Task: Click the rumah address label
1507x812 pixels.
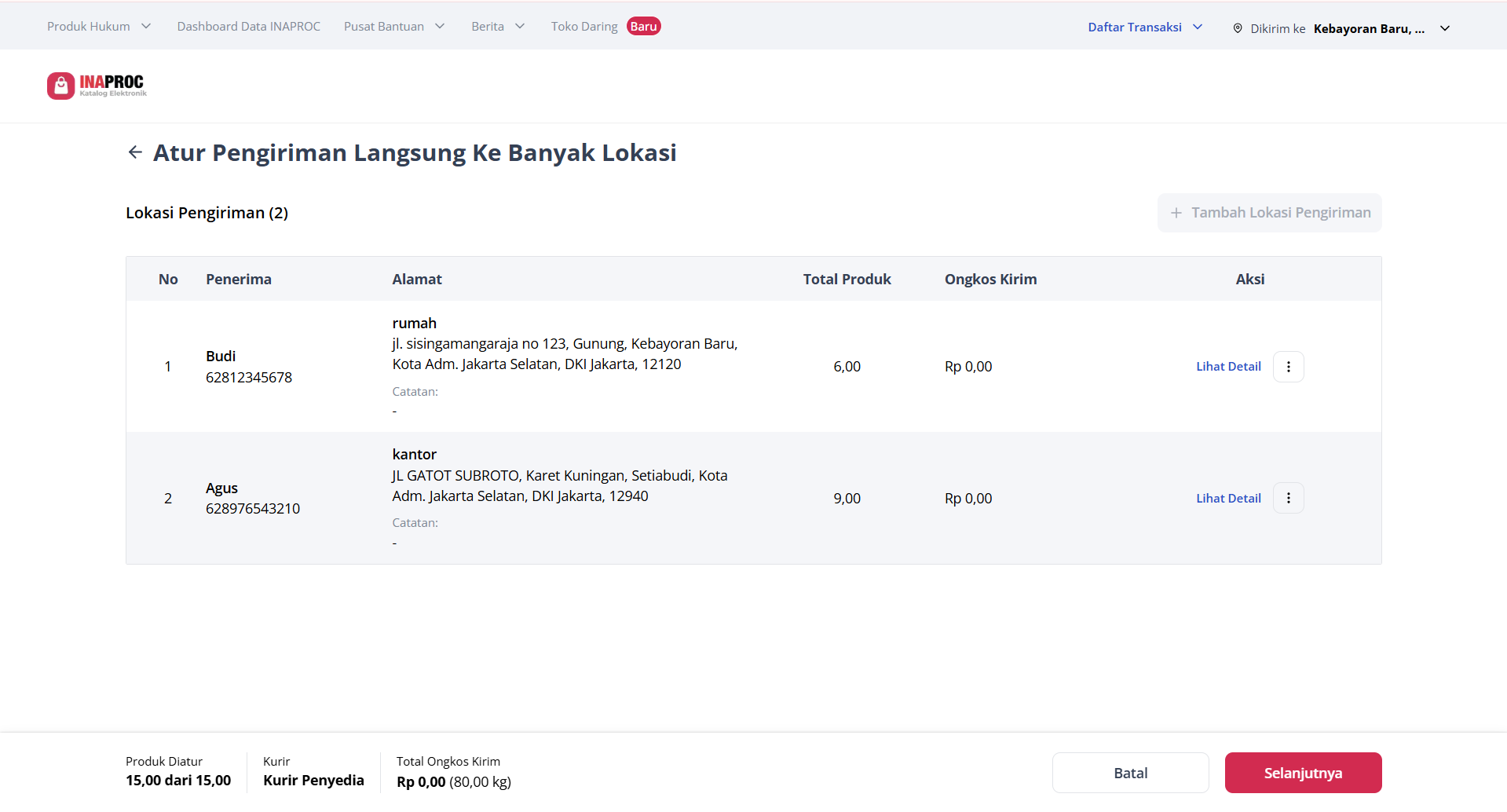Action: (414, 323)
